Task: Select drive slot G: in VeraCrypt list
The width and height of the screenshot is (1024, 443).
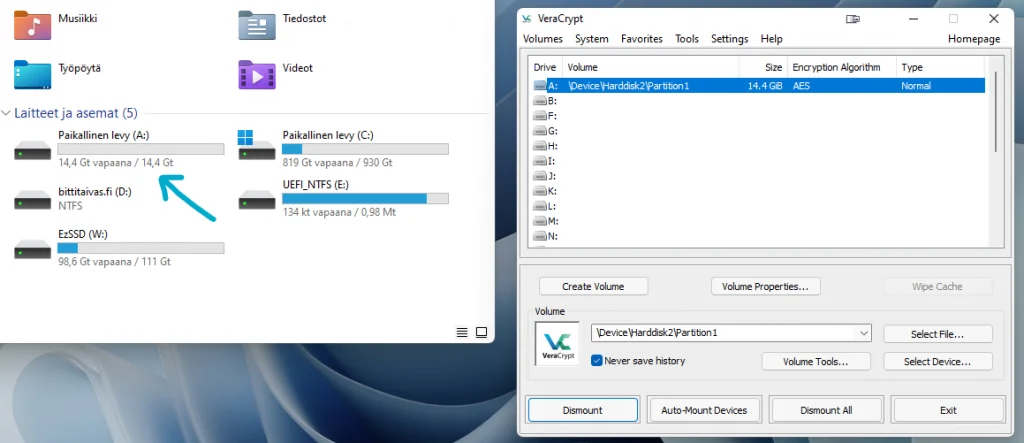Action: coord(545,131)
